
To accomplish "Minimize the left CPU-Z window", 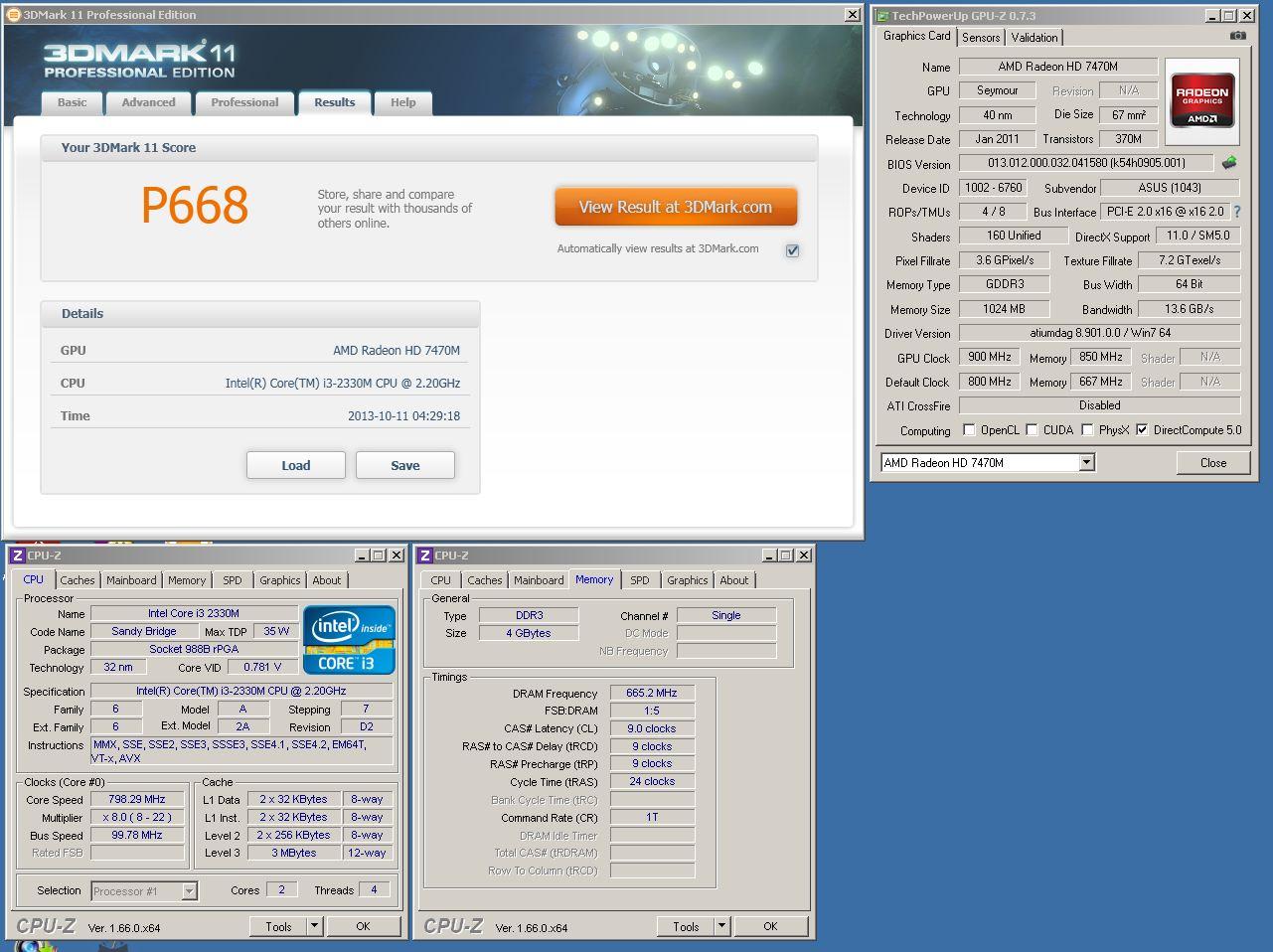I will (x=362, y=555).
